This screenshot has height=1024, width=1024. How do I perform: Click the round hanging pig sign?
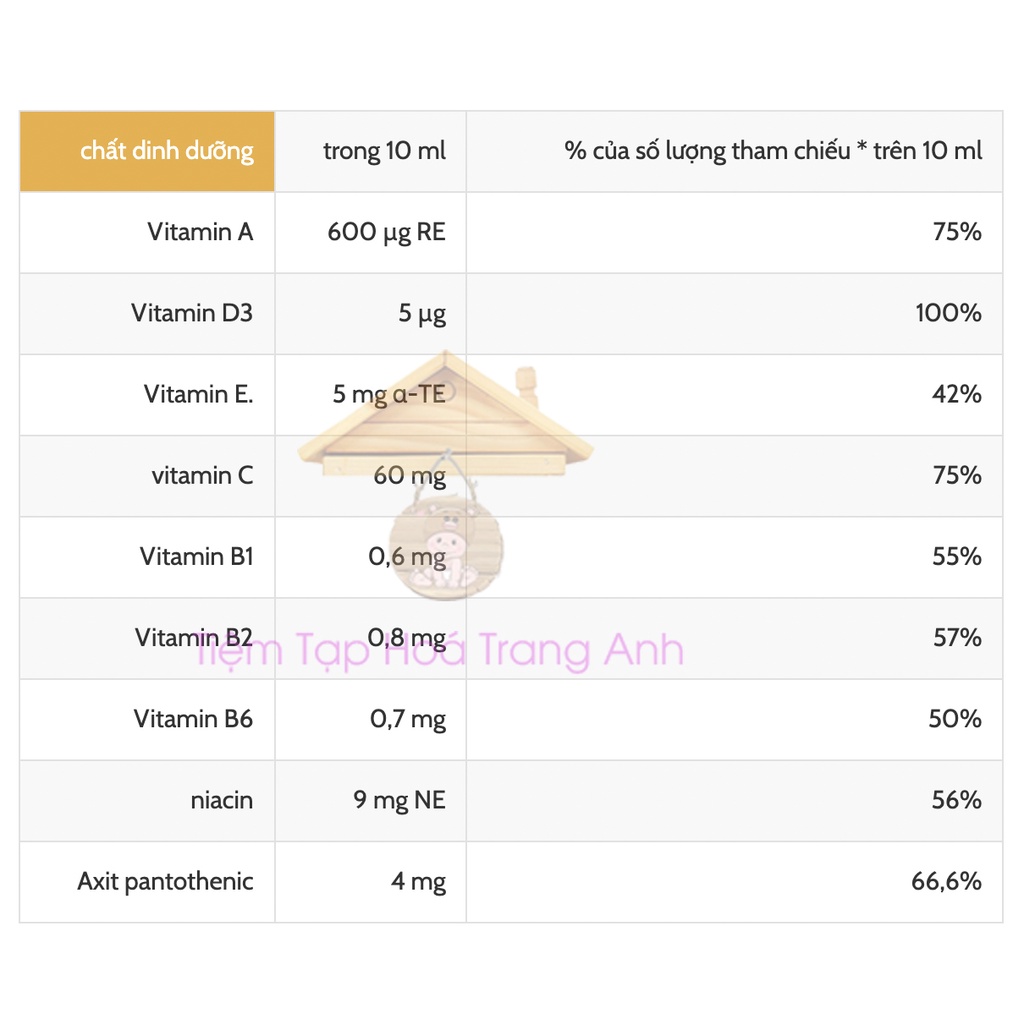click(x=446, y=547)
